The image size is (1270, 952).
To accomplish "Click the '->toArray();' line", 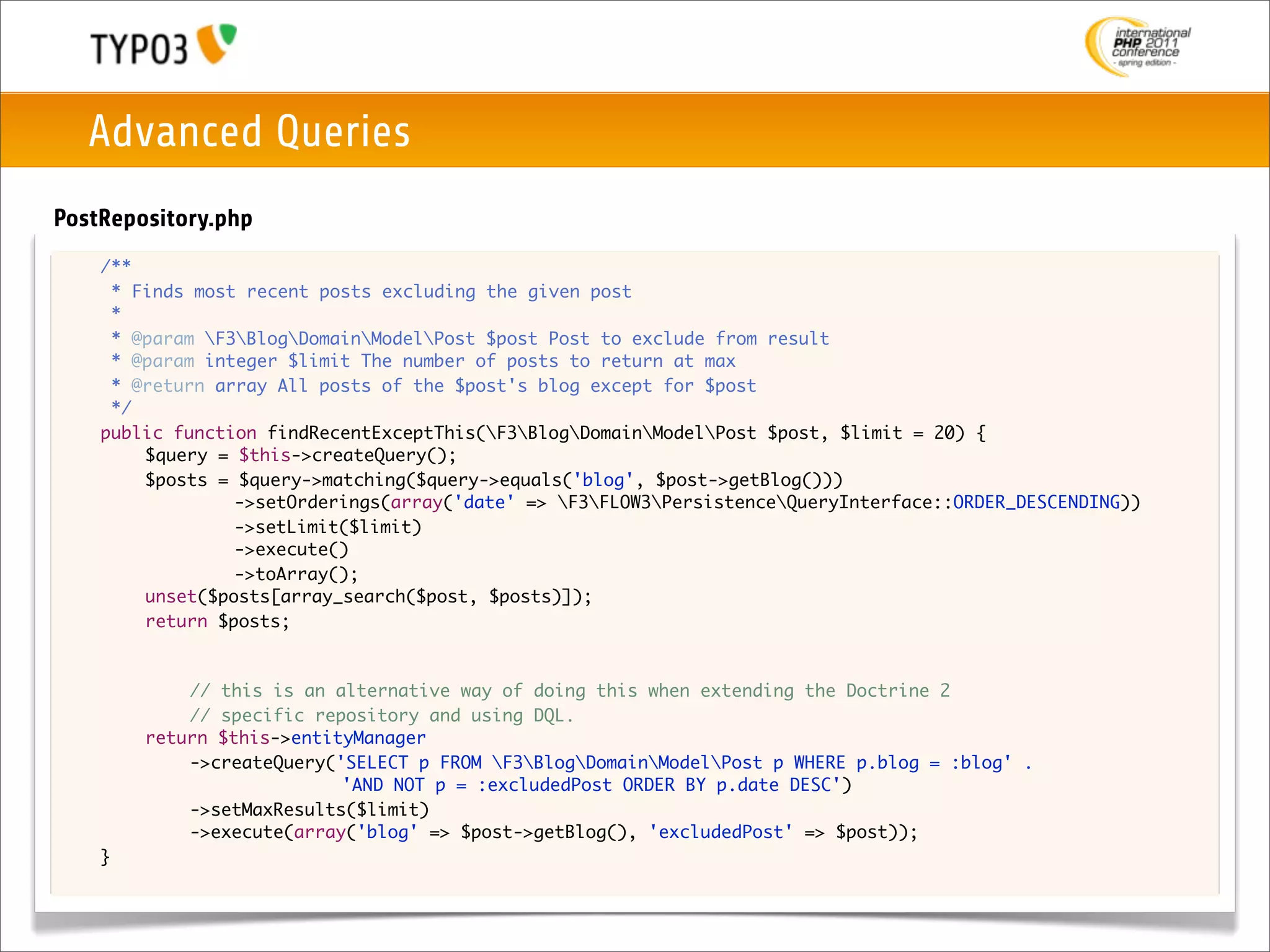I will click(296, 574).
